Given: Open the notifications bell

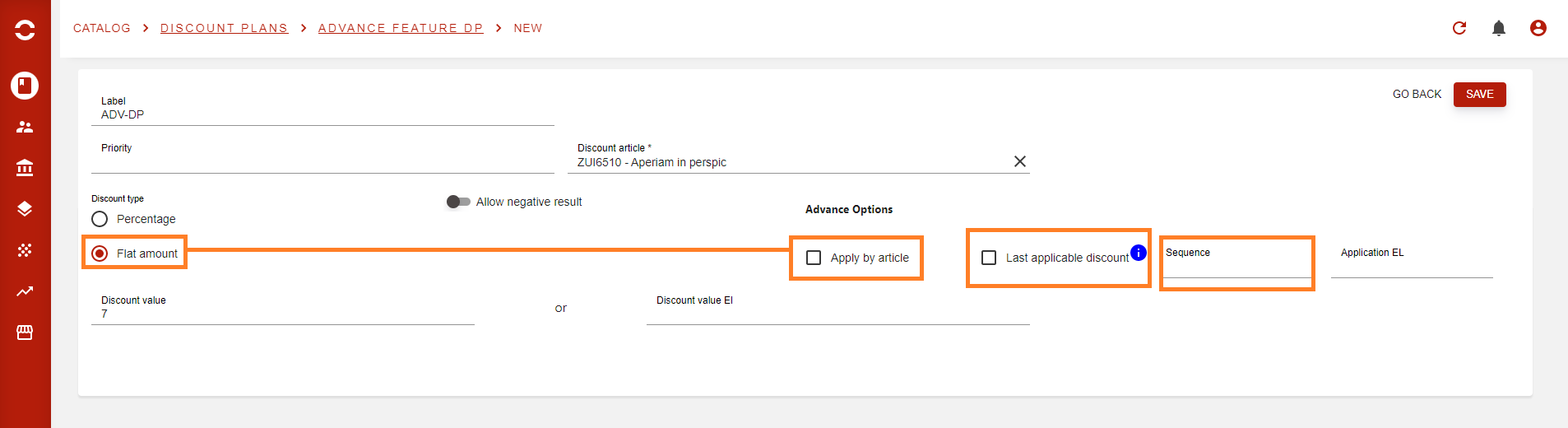Looking at the screenshot, I should (x=1499, y=28).
